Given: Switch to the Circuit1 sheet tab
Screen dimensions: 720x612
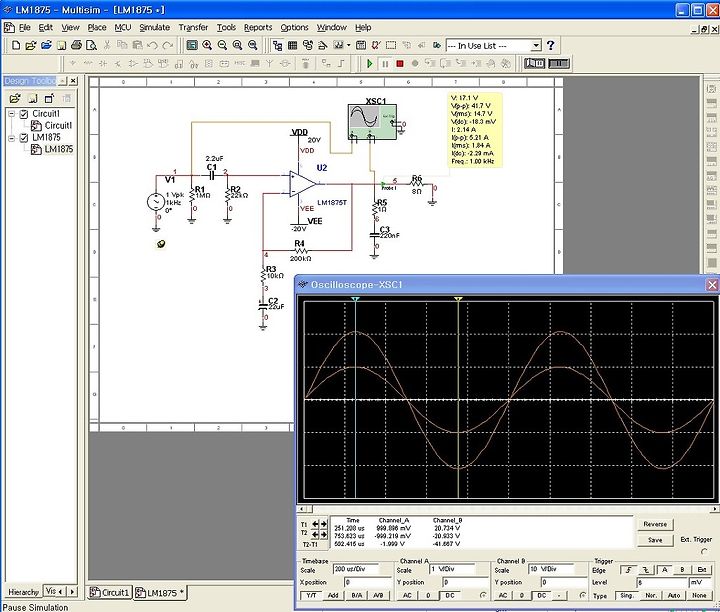Looking at the screenshot, I should tap(109, 592).
